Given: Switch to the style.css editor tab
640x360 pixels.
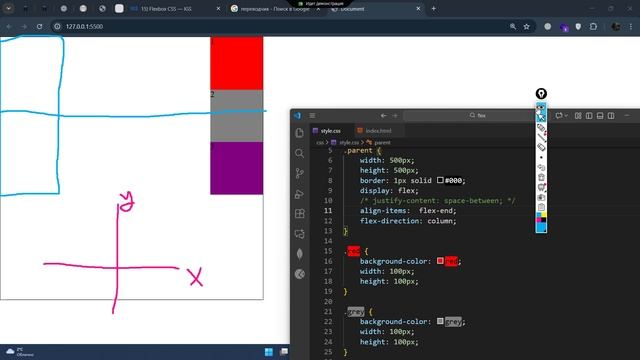Looking at the screenshot, I should pyautogui.click(x=331, y=131).
